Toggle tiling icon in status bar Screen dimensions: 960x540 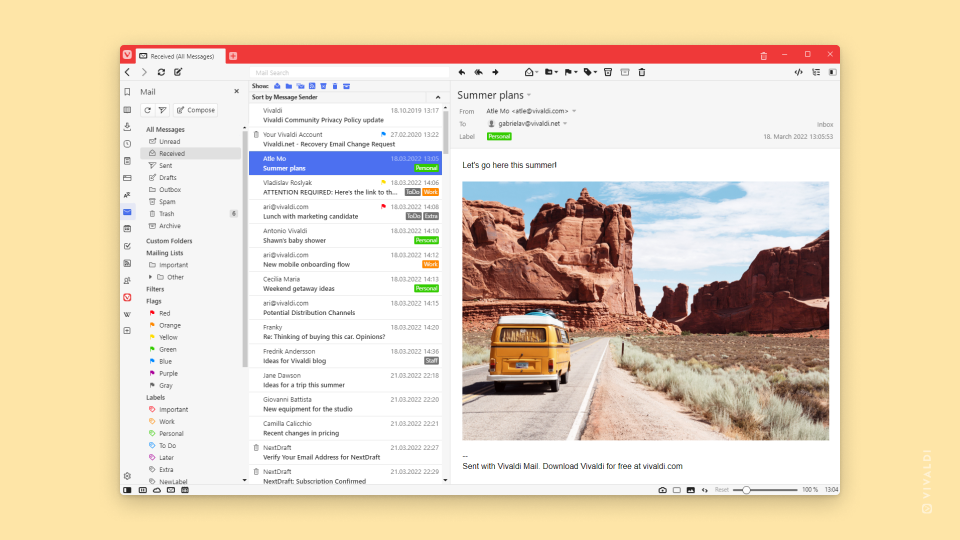click(677, 490)
